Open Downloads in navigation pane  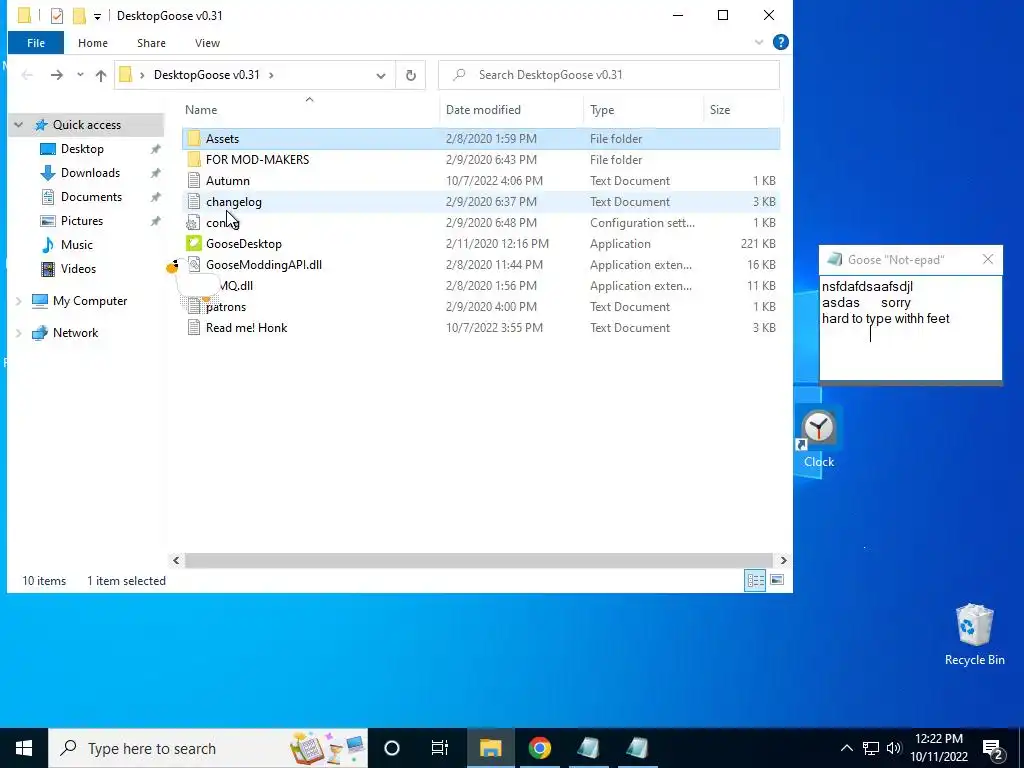click(x=90, y=173)
